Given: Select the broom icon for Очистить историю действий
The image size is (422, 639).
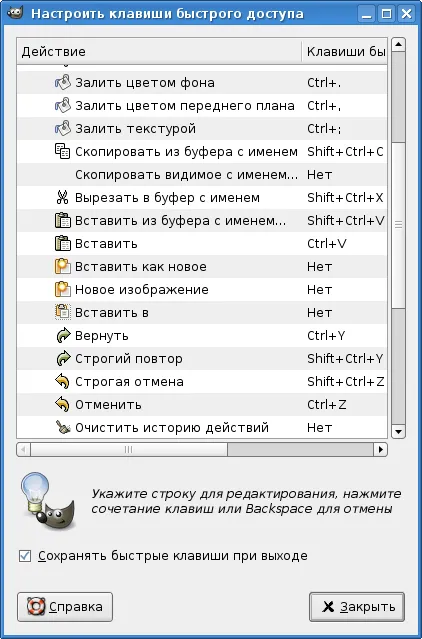Looking at the screenshot, I should (x=63, y=427).
